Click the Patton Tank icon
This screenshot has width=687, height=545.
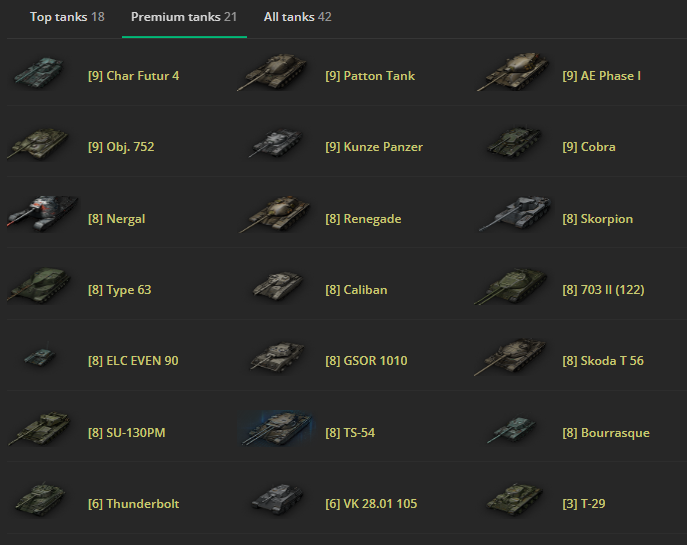pyautogui.click(x=273, y=72)
